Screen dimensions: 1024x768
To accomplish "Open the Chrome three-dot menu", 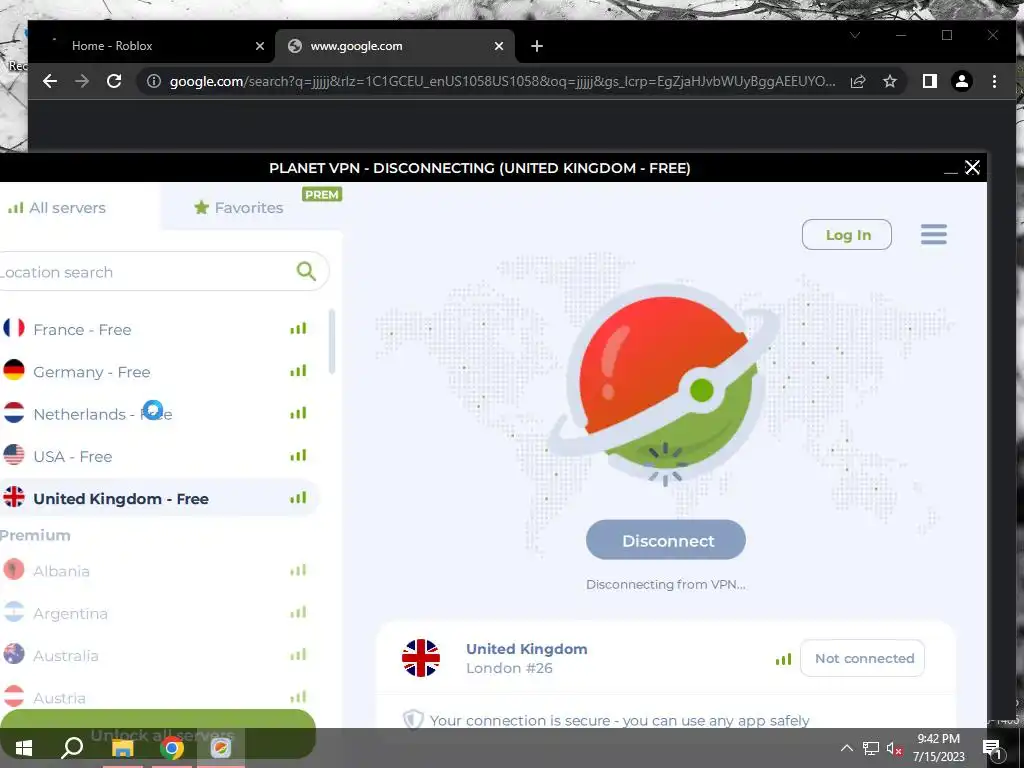I will tap(994, 81).
